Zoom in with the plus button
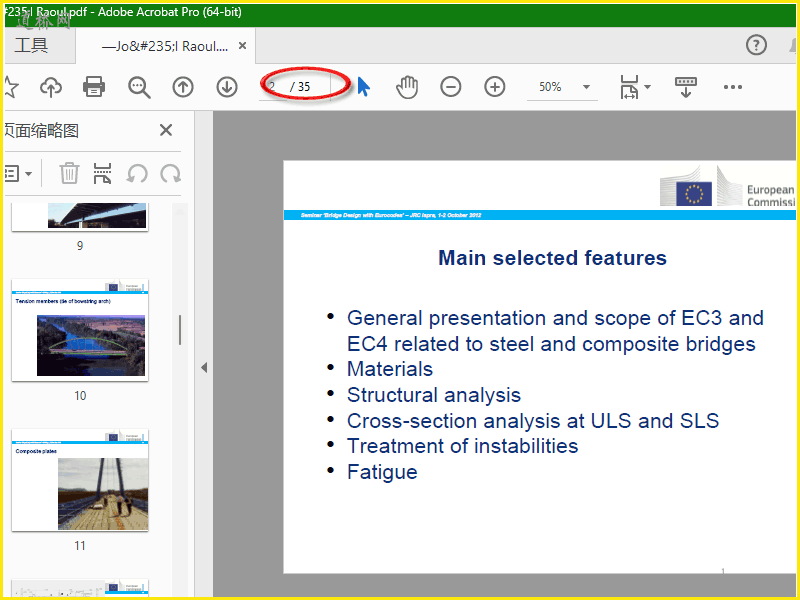800x600 pixels. tap(495, 87)
